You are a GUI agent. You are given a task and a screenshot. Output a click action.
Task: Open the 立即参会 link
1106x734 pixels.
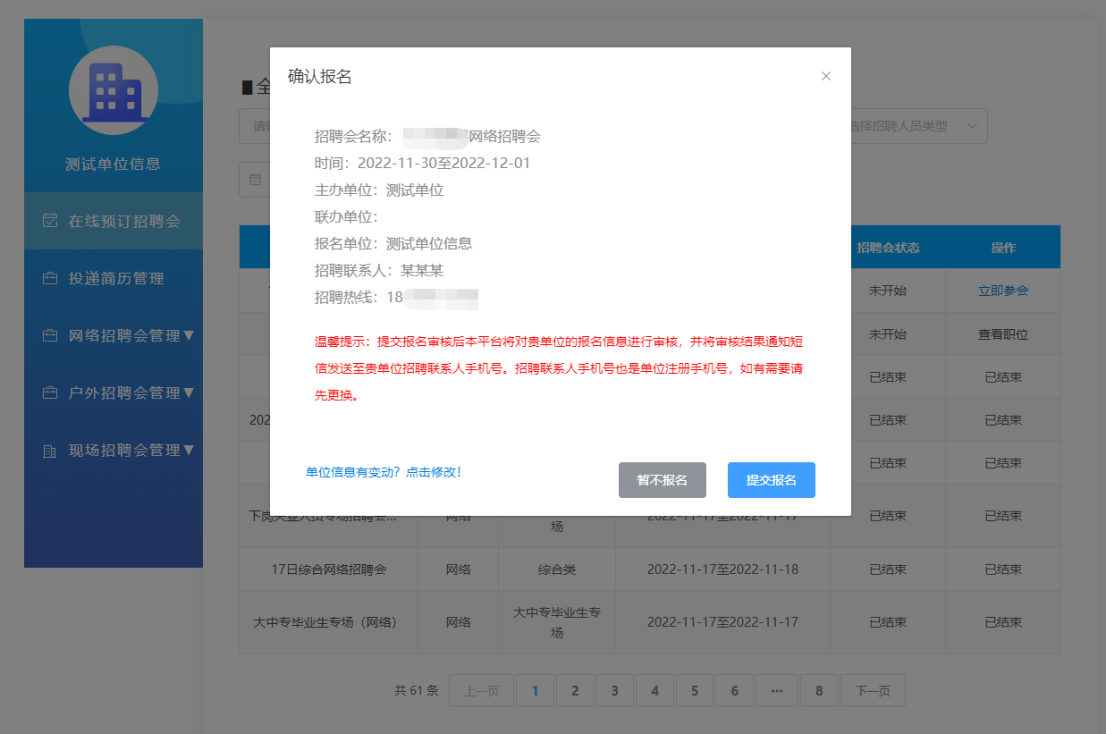(x=1003, y=290)
